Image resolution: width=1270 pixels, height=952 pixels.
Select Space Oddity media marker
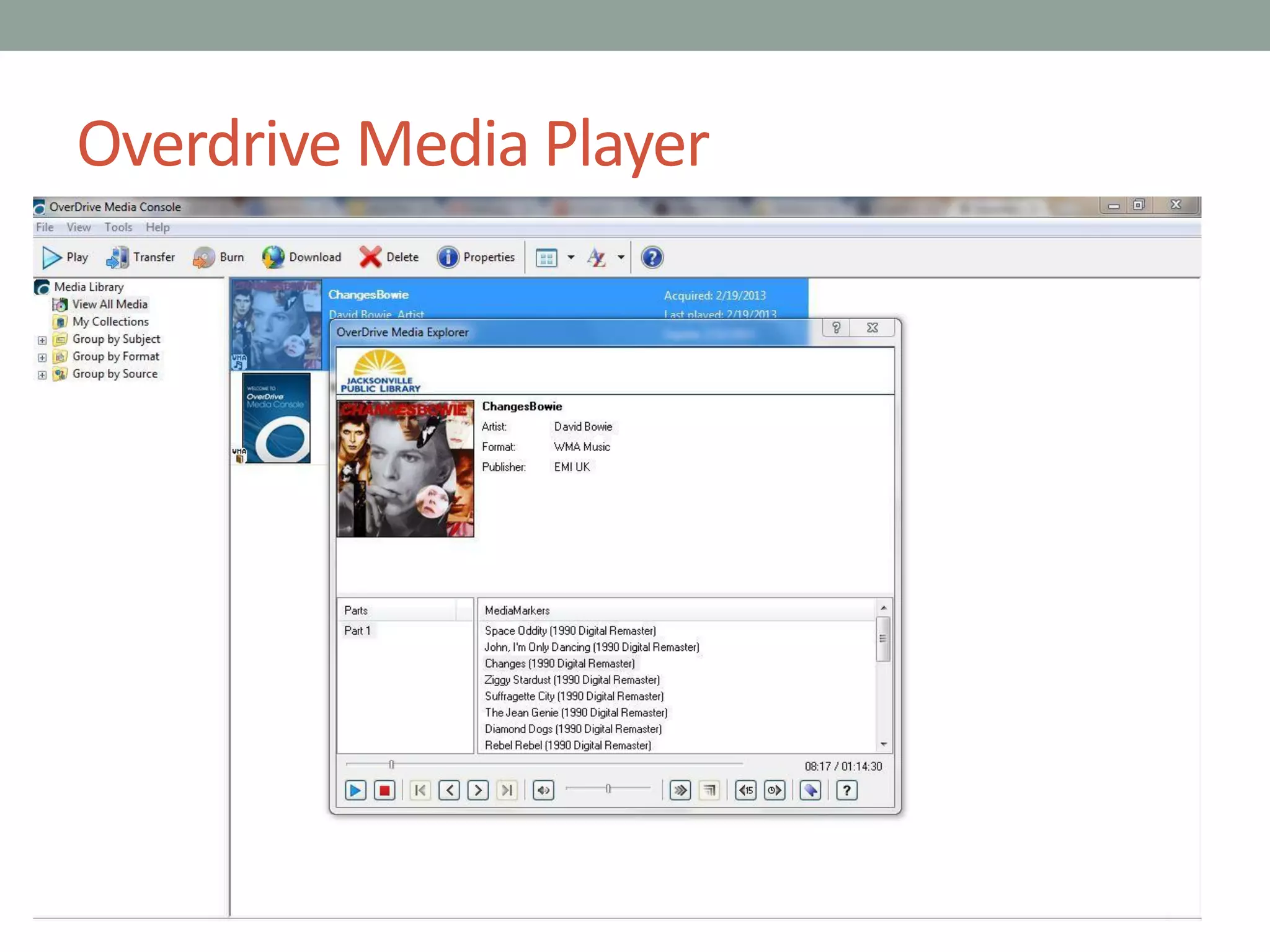pos(570,631)
